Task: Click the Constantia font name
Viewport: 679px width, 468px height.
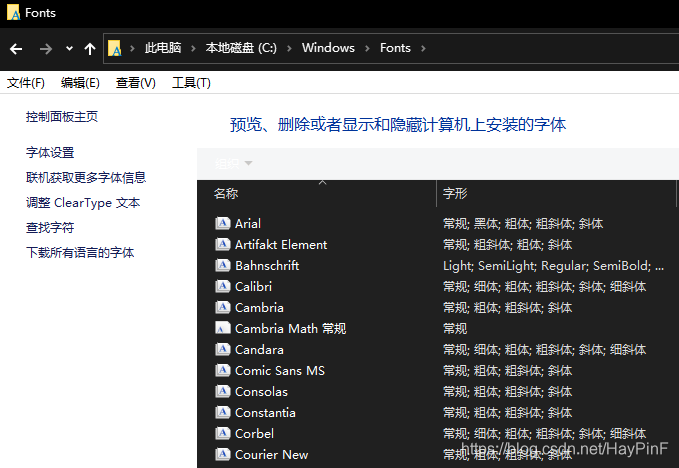Action: (265, 413)
